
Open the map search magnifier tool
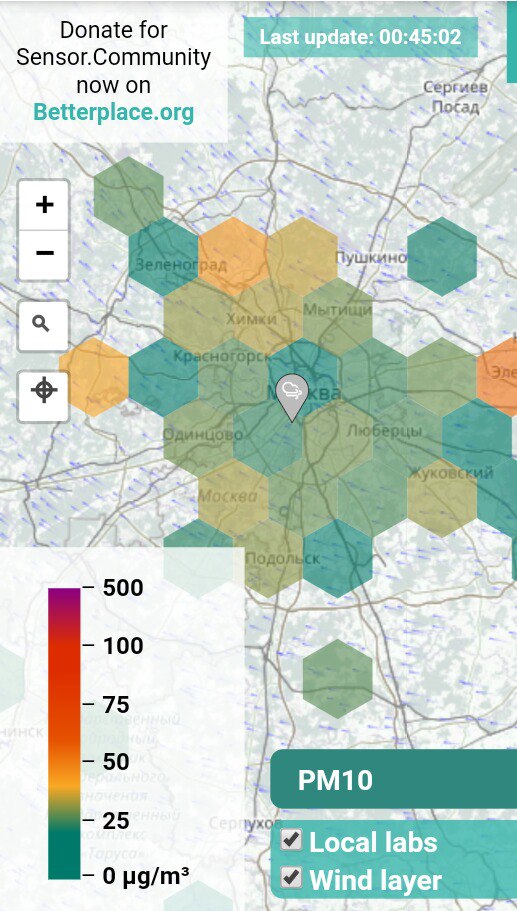click(44, 325)
